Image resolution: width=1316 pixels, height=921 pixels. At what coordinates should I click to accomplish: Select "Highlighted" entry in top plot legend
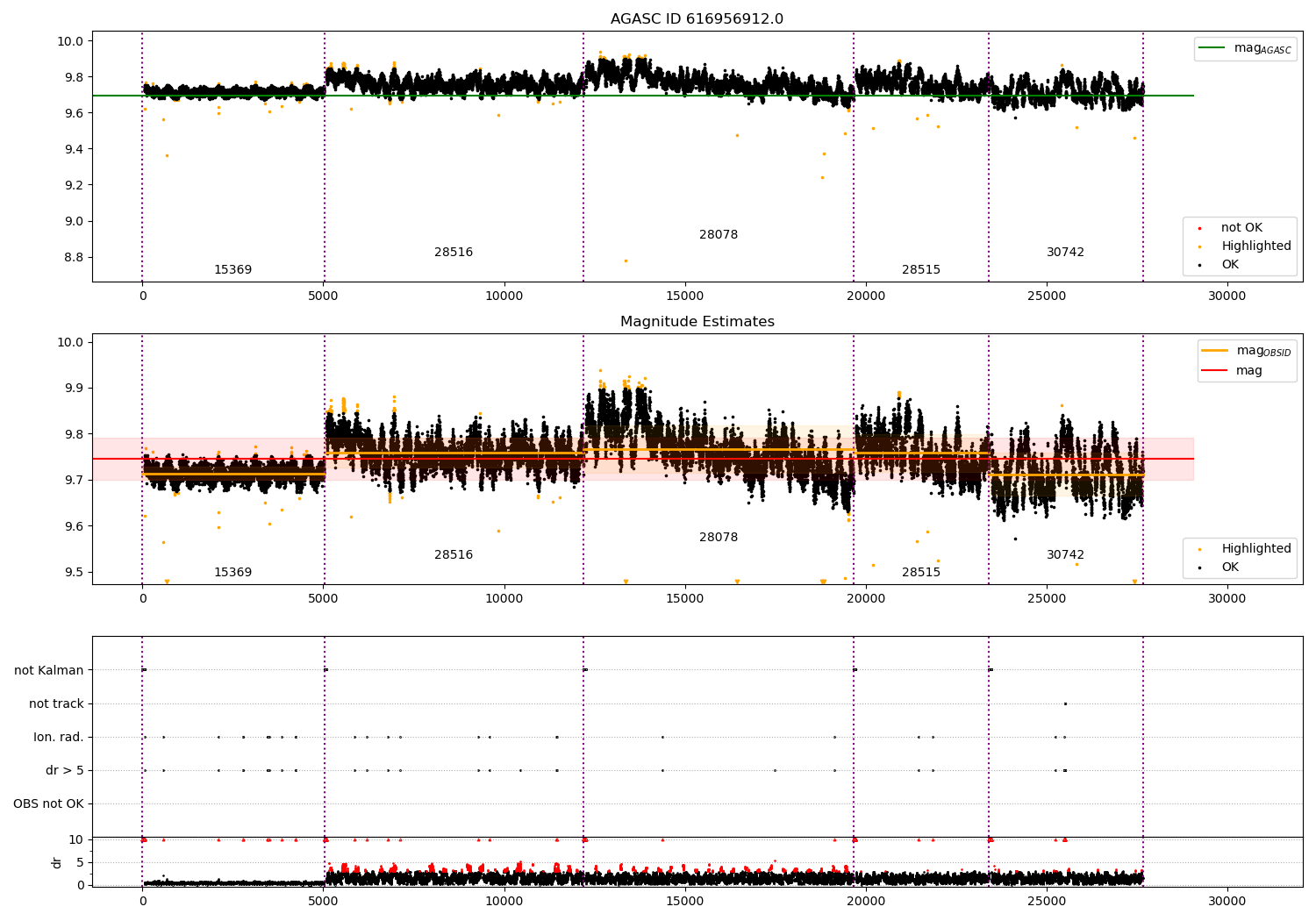[1256, 246]
